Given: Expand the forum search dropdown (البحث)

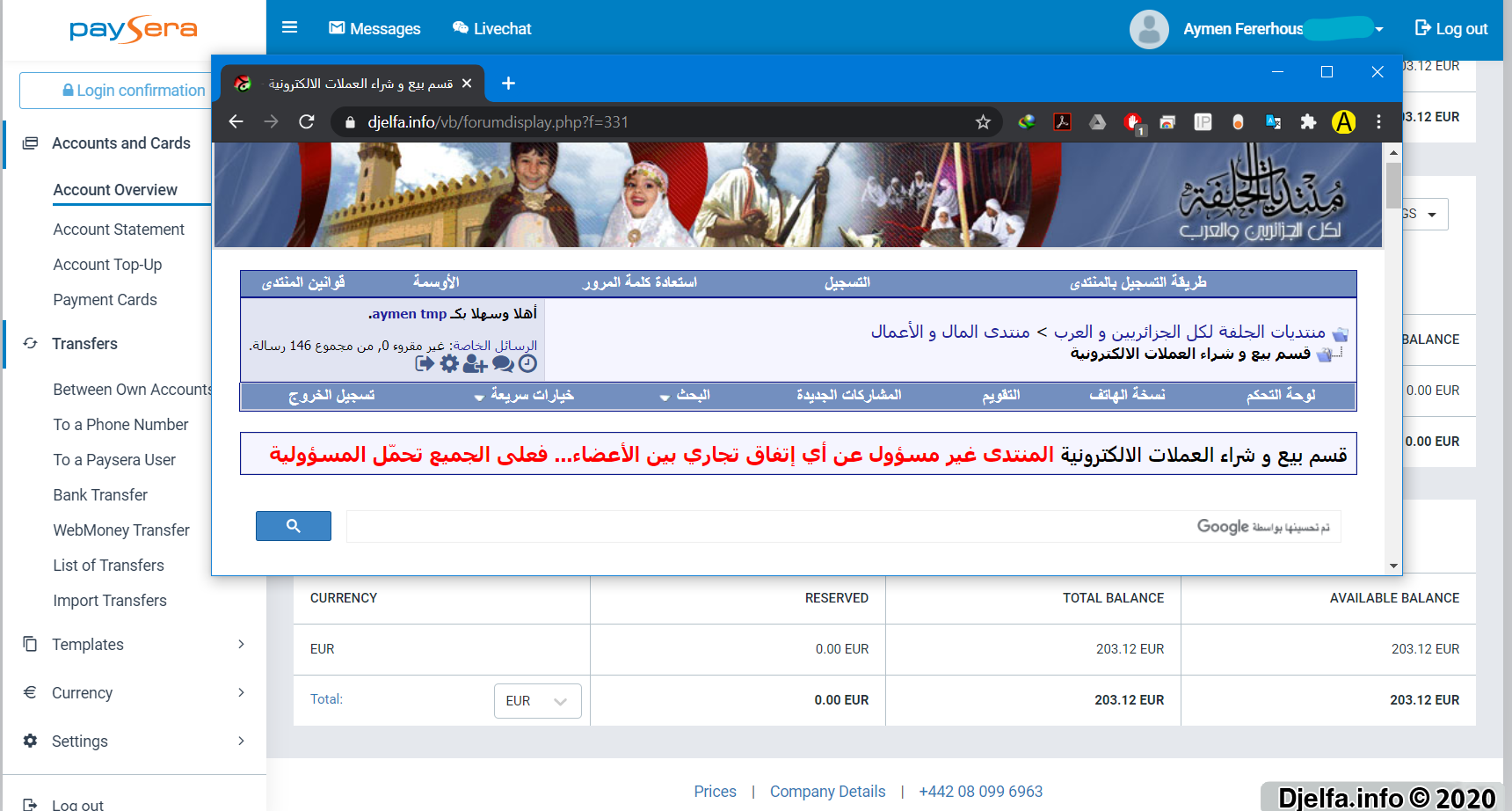Looking at the screenshot, I should (x=685, y=396).
